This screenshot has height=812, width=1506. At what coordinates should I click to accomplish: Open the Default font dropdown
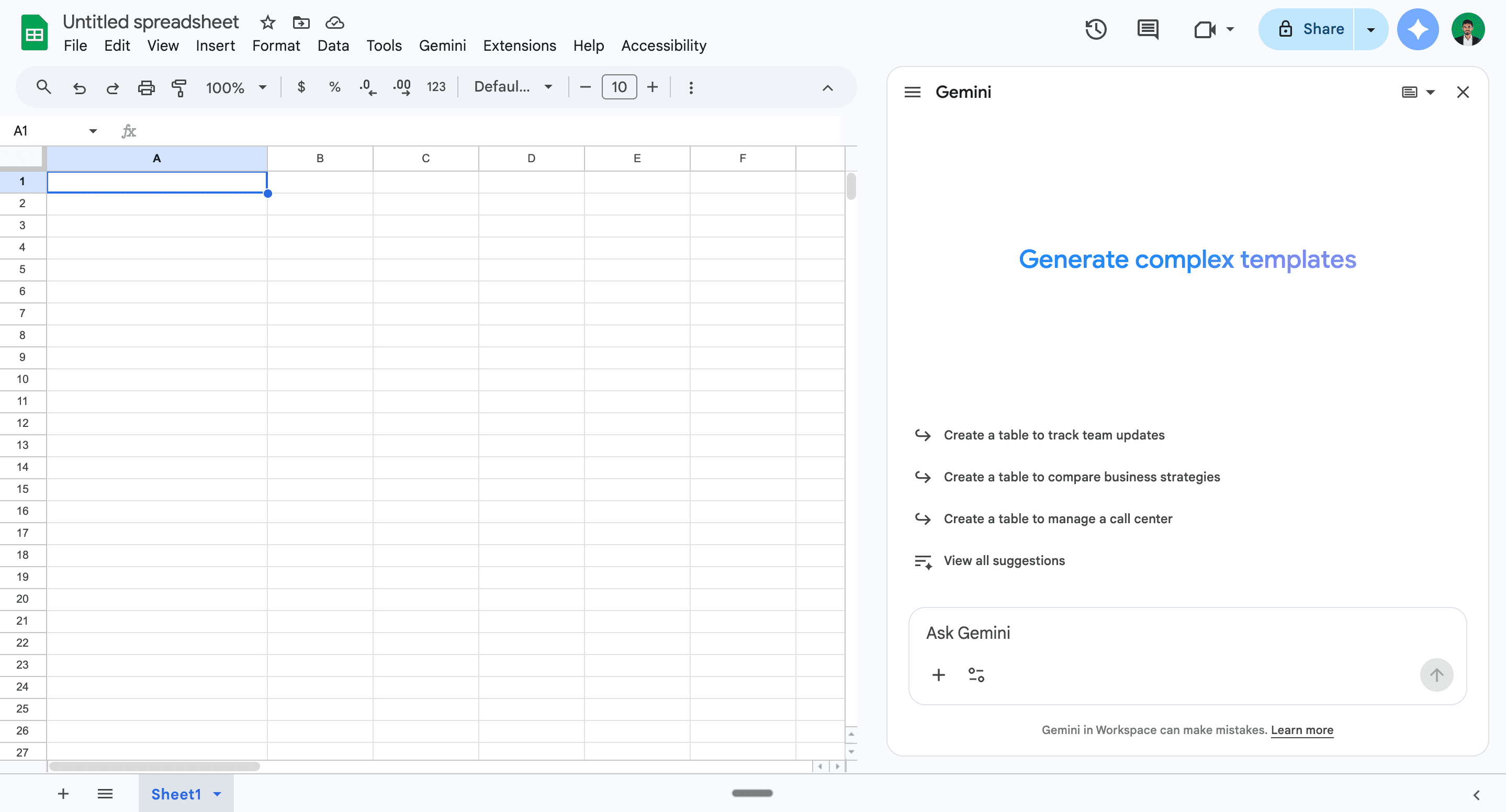tap(513, 86)
